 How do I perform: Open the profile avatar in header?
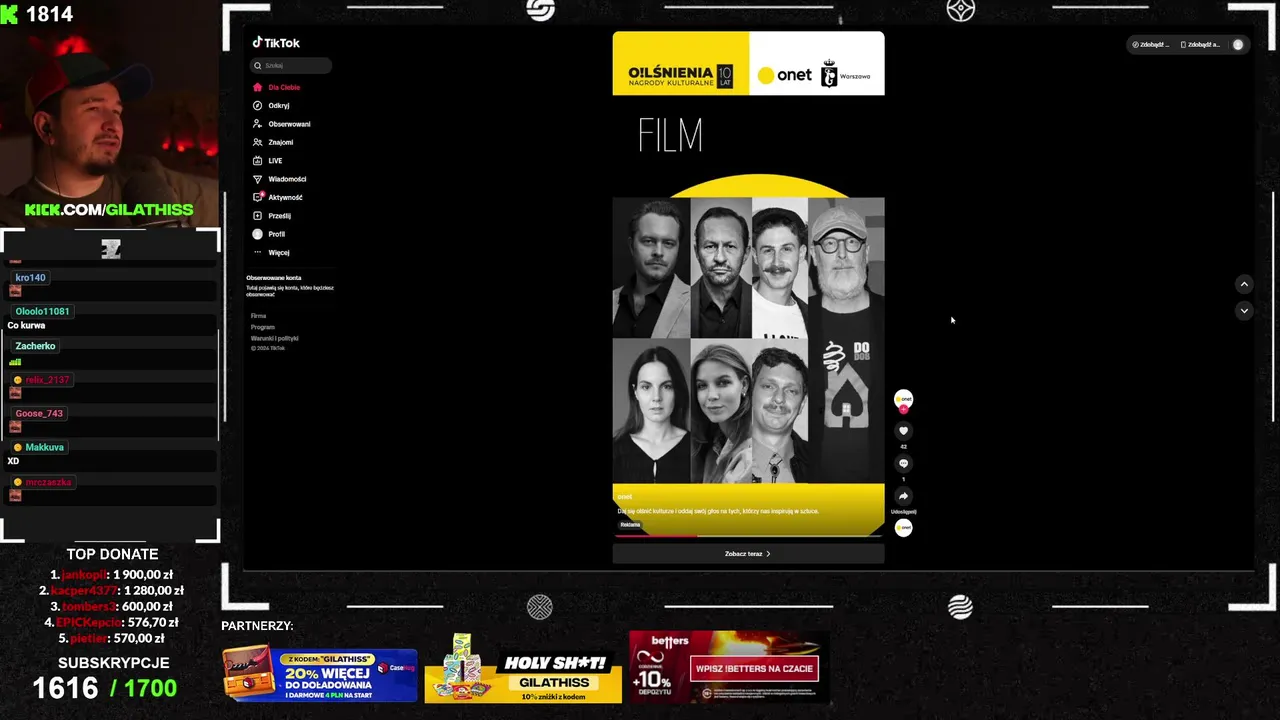pyautogui.click(x=1238, y=45)
